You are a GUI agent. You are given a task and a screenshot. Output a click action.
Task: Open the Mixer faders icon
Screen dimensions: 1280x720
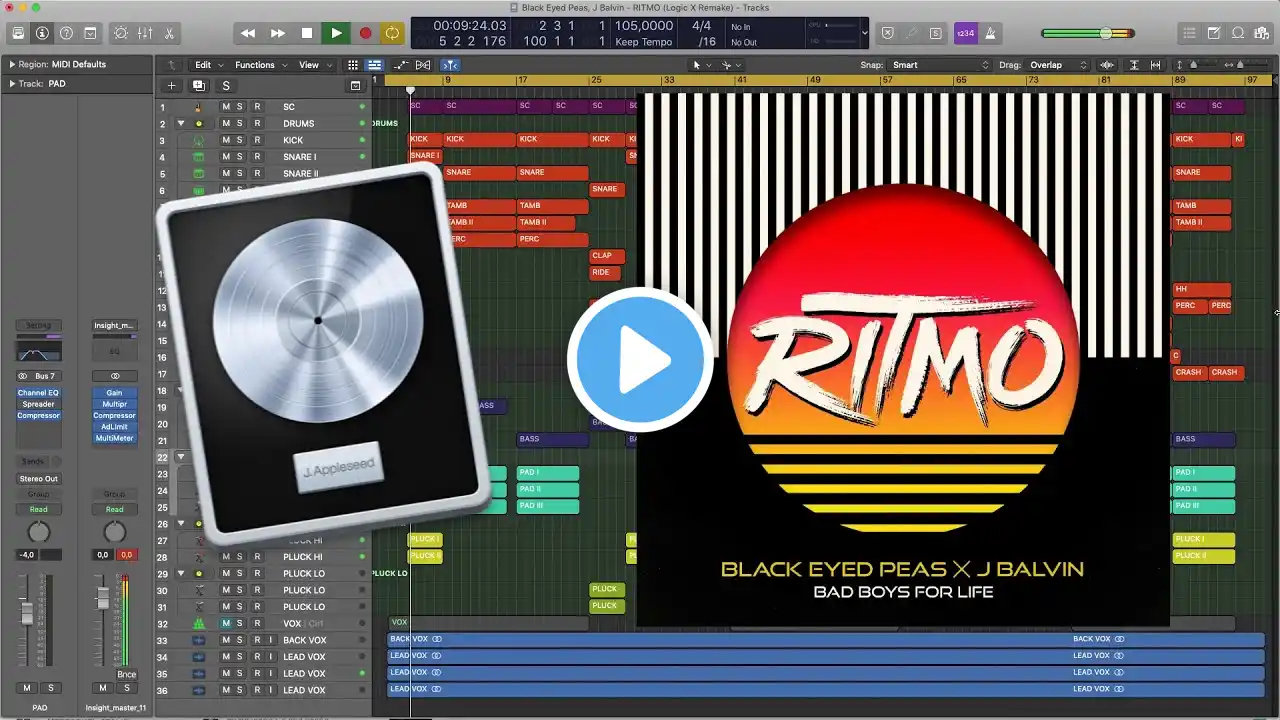pos(145,33)
